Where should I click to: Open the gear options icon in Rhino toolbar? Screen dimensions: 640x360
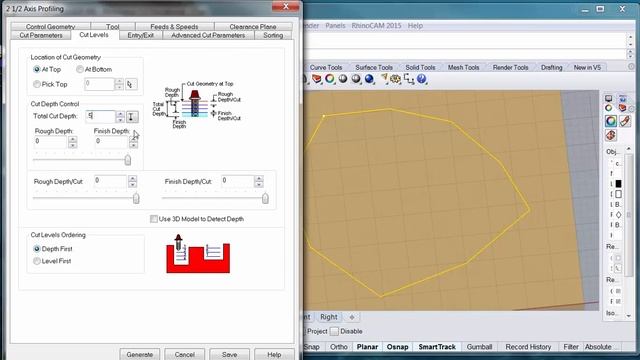tap(396, 78)
